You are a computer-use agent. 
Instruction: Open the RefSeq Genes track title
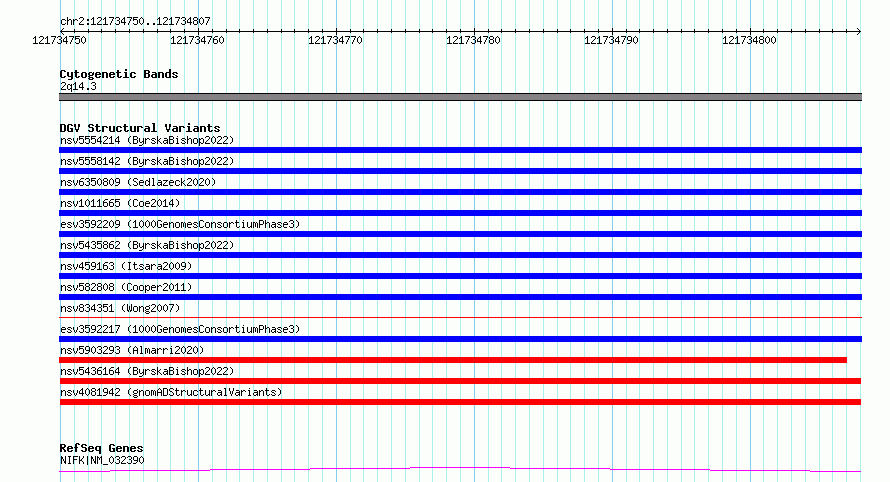101,448
